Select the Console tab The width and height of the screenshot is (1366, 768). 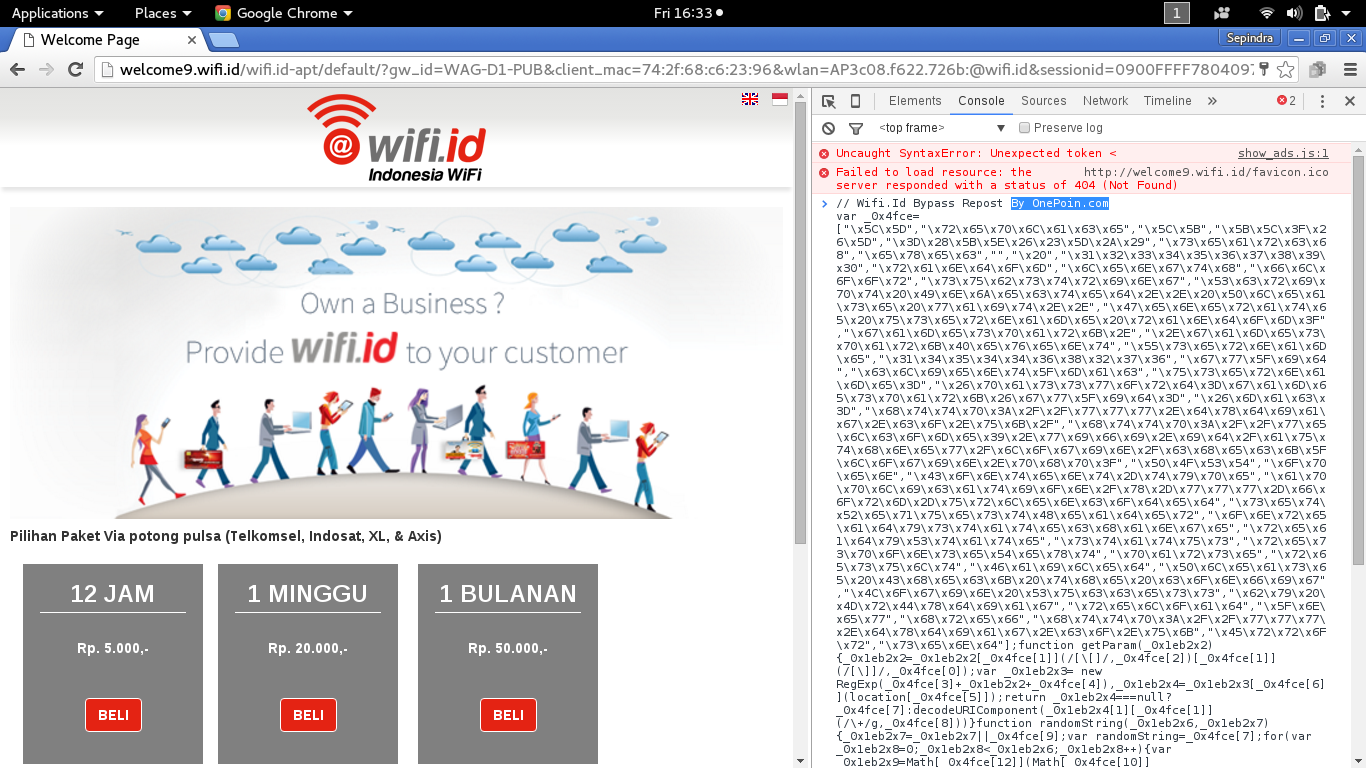pos(981,101)
